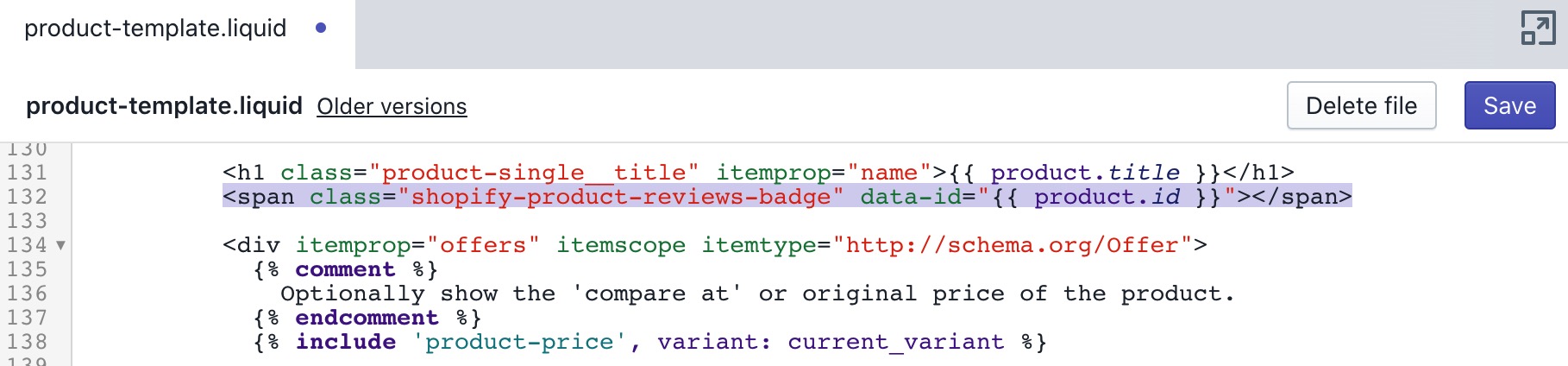Click "product-single__title" class value
The height and width of the screenshot is (366, 1568).
click(x=534, y=173)
